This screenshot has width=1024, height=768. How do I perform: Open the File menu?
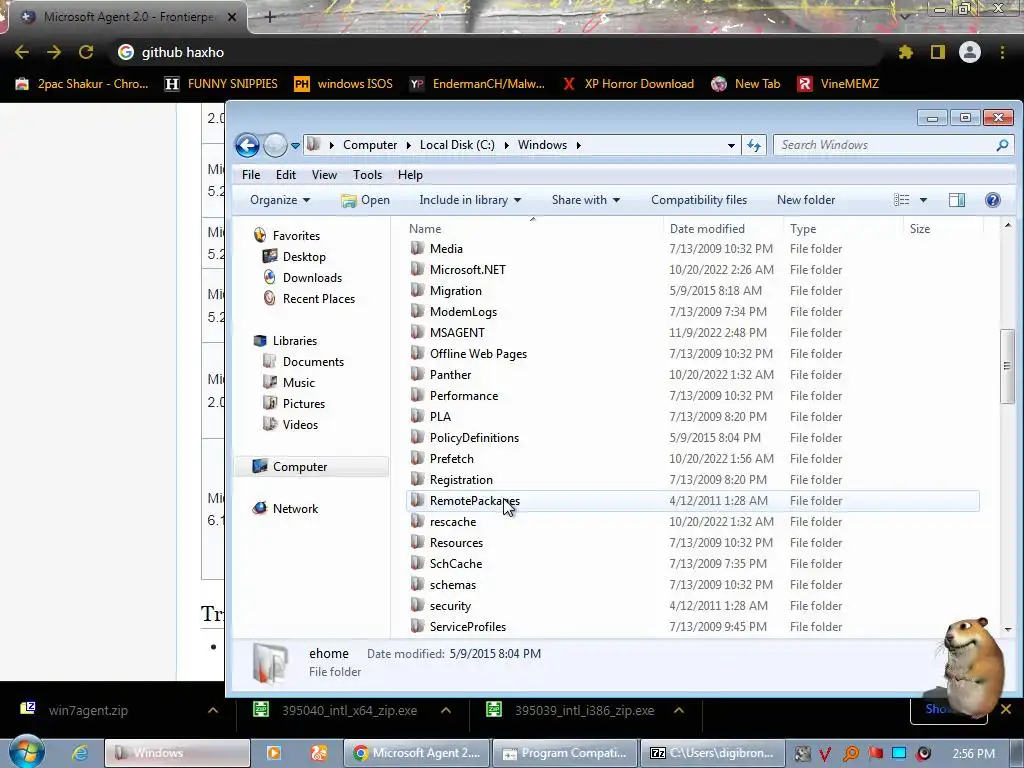point(251,174)
